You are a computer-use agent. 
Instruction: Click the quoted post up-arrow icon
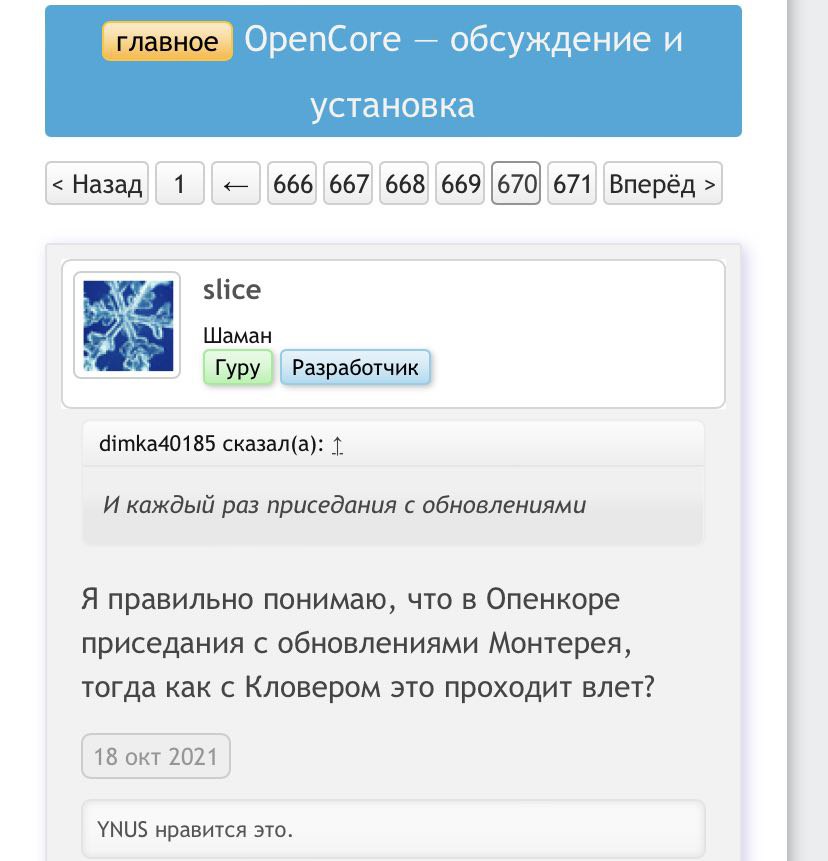point(337,445)
